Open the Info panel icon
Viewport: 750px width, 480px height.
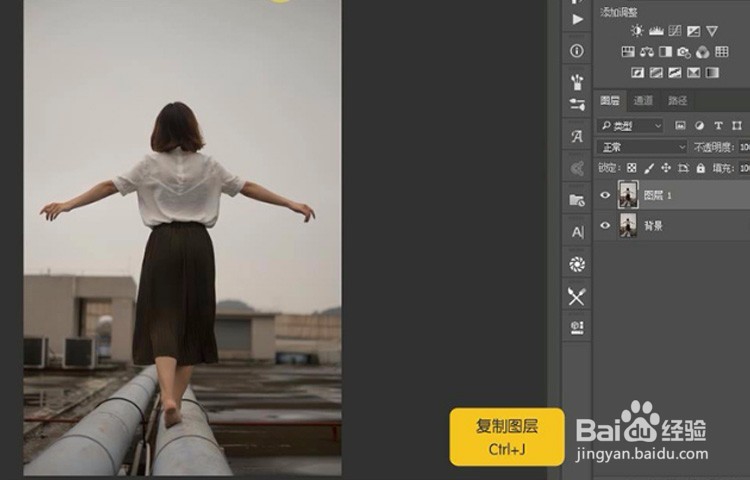577,51
